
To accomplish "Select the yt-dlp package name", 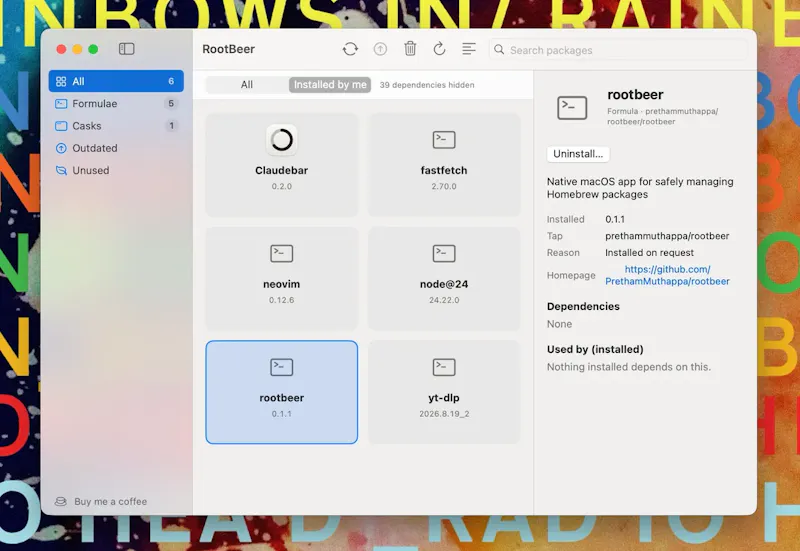I will [444, 398].
